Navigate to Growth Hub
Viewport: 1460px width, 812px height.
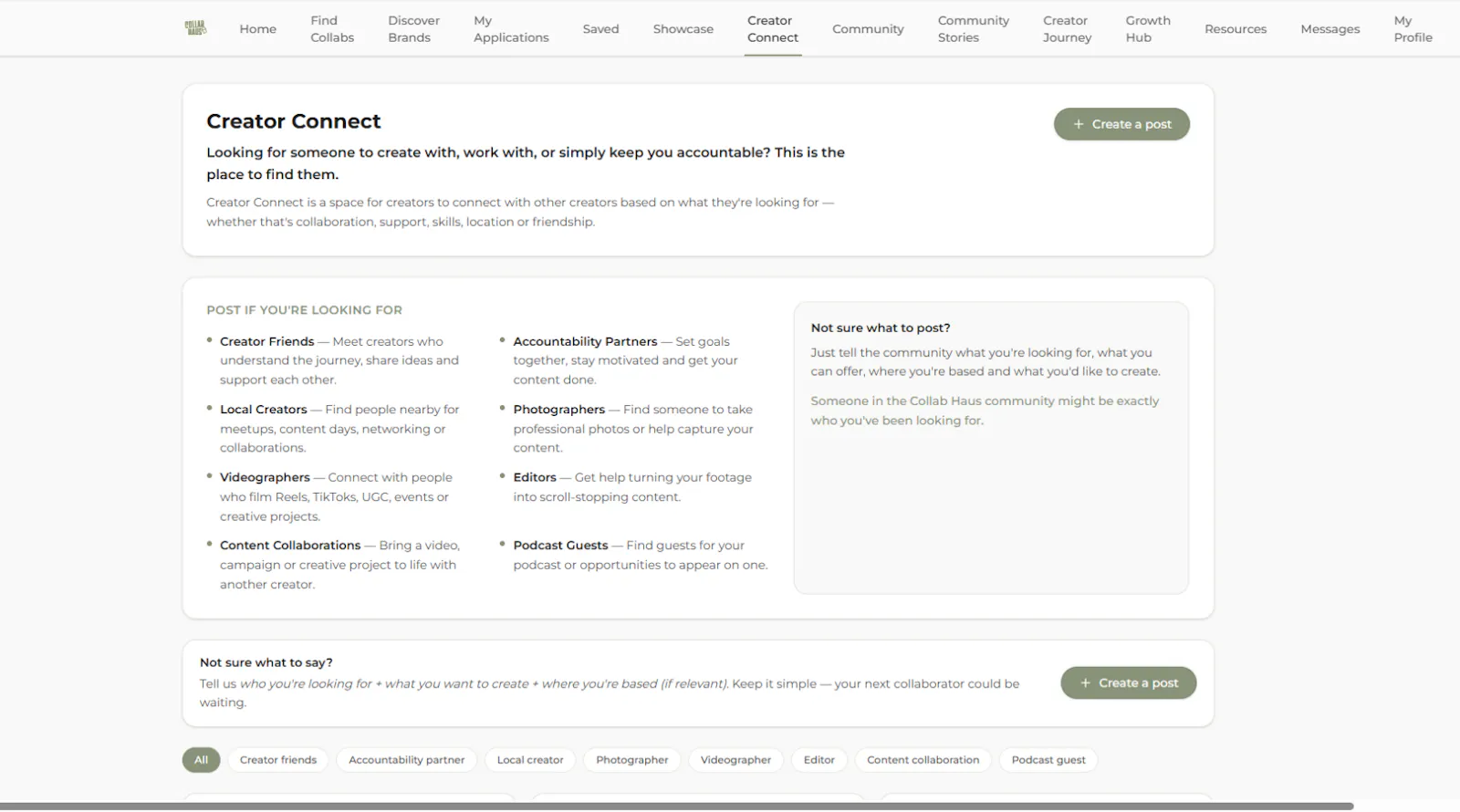[x=1148, y=29]
